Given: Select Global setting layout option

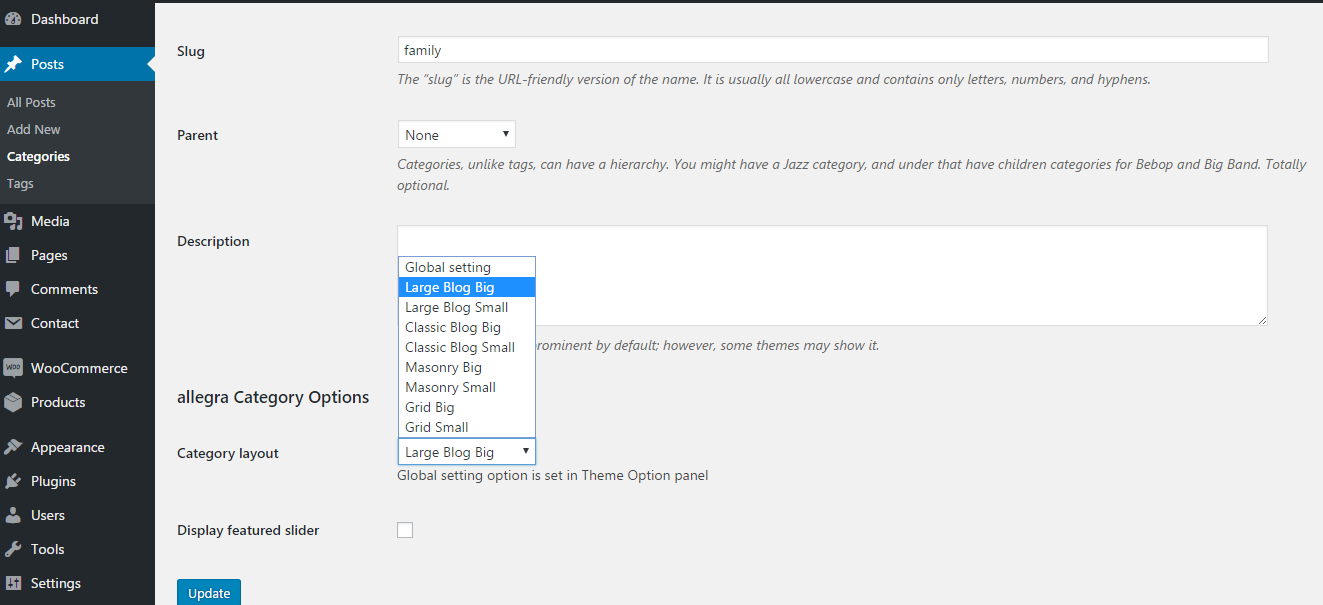Looking at the screenshot, I should click(x=447, y=267).
